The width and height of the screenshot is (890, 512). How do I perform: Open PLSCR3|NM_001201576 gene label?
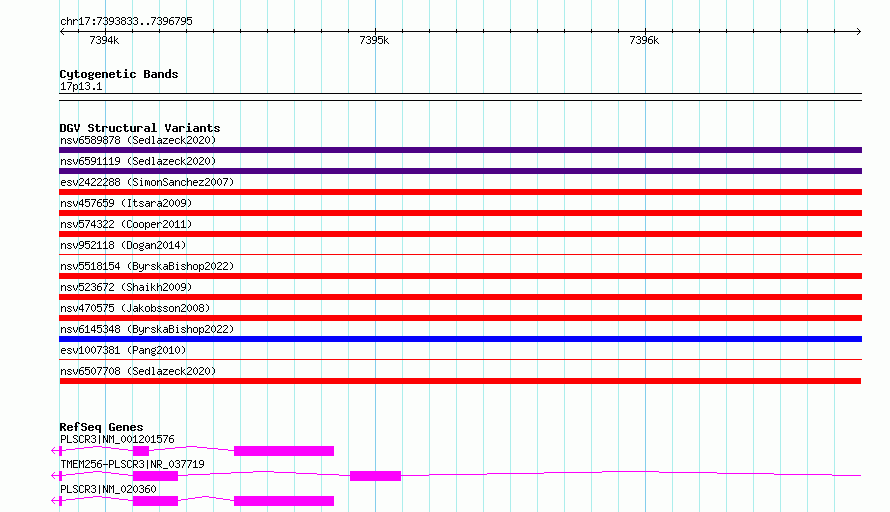coord(117,439)
